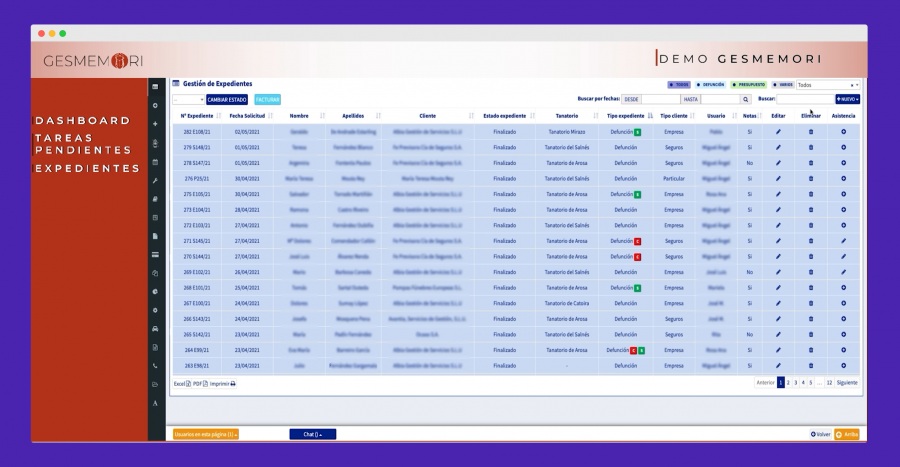Image resolution: width=900 pixels, height=467 pixels.
Task: Delete expediente 264 E99/21 with trash icon
Action: [811, 350]
